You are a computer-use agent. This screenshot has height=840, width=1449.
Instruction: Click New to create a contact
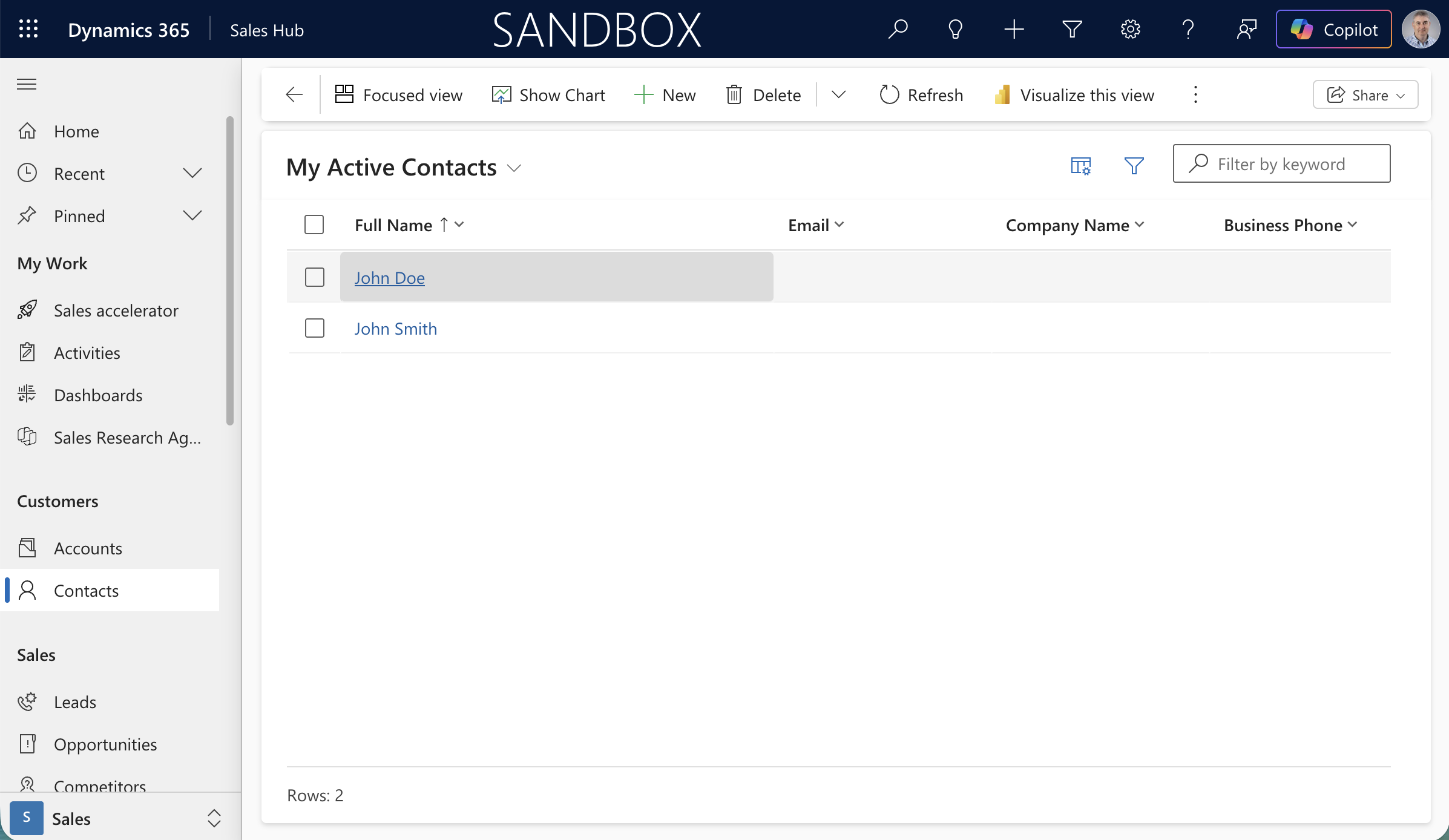pos(665,94)
